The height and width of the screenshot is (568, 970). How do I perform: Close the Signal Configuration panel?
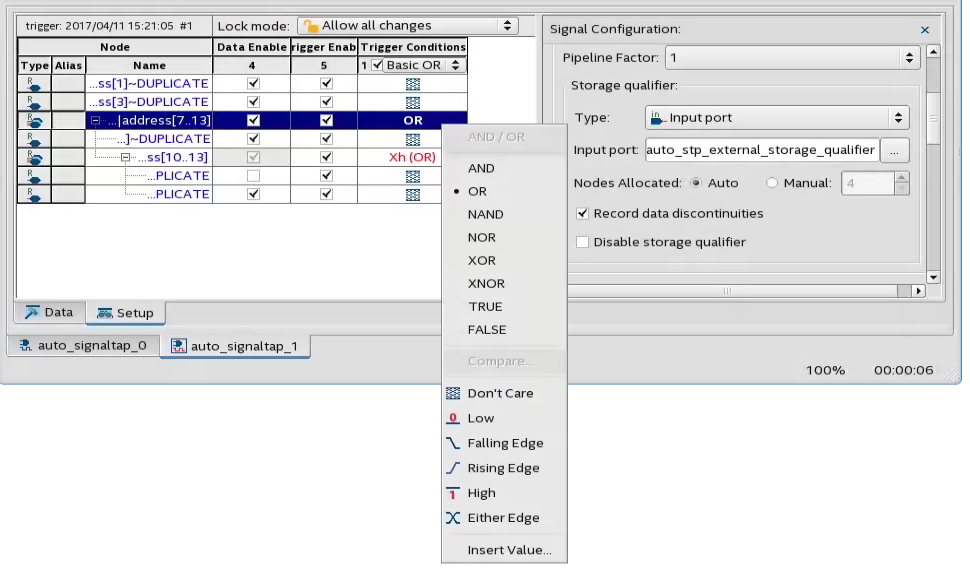924,30
